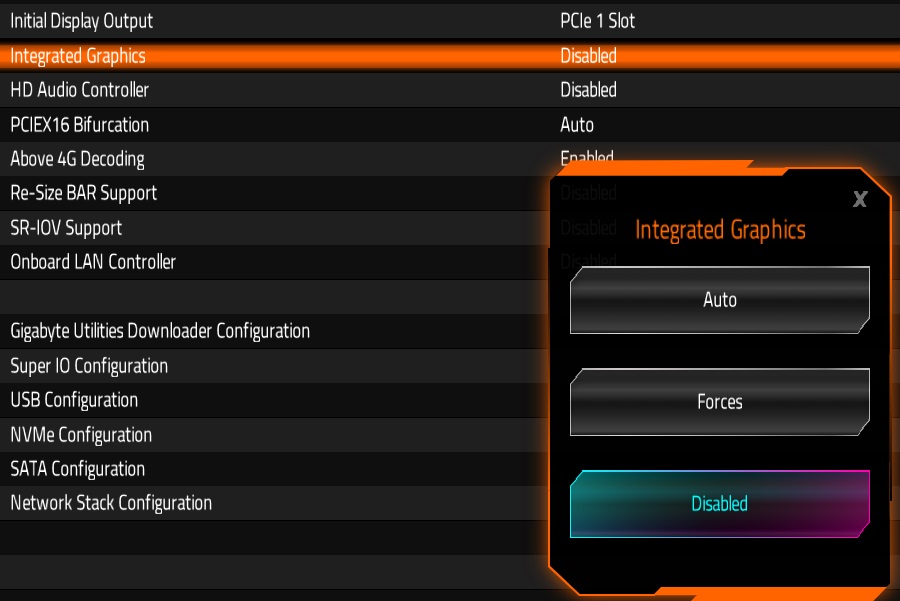Select Above 4G Decoding setting
This screenshot has height=601, width=900.
point(78,159)
